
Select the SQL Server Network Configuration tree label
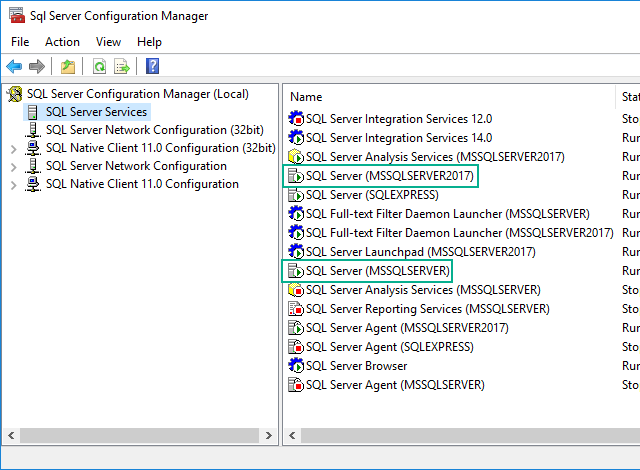(x=136, y=166)
